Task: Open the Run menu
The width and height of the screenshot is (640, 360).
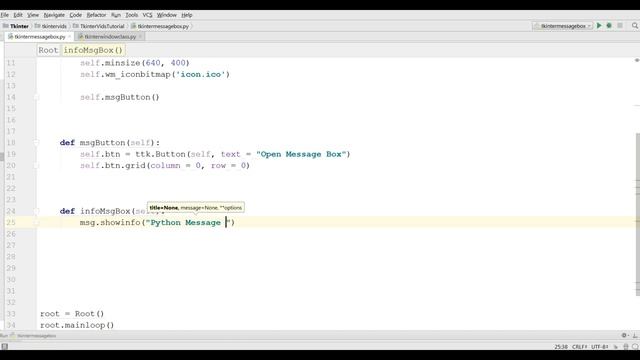Action: click(x=116, y=15)
